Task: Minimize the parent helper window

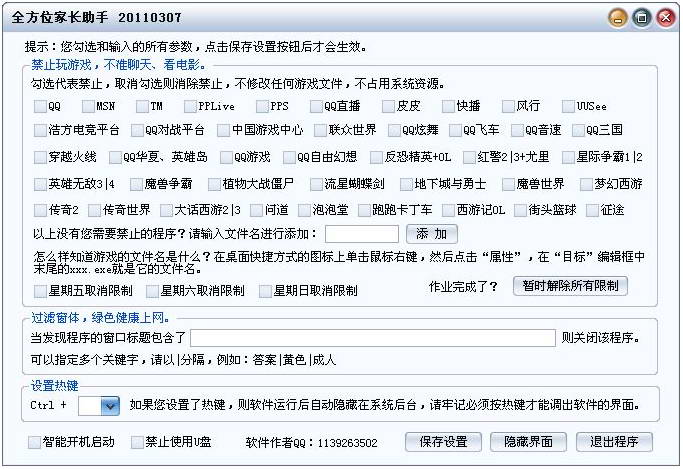Action: [618, 18]
